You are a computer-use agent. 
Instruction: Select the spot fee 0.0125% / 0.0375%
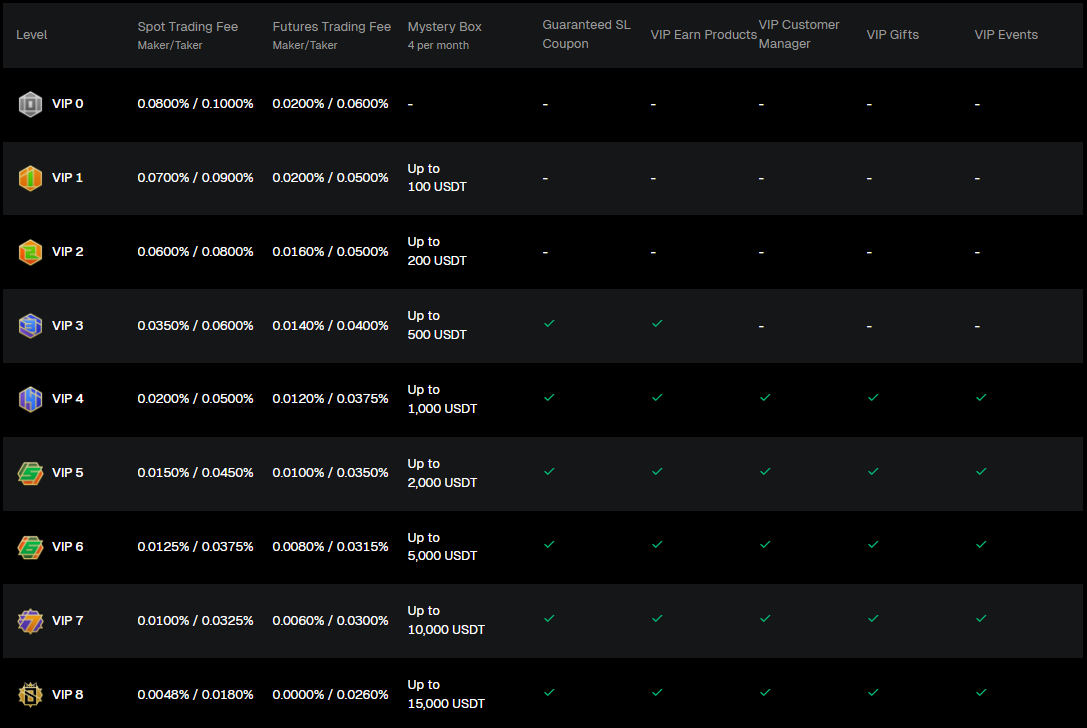coord(195,547)
